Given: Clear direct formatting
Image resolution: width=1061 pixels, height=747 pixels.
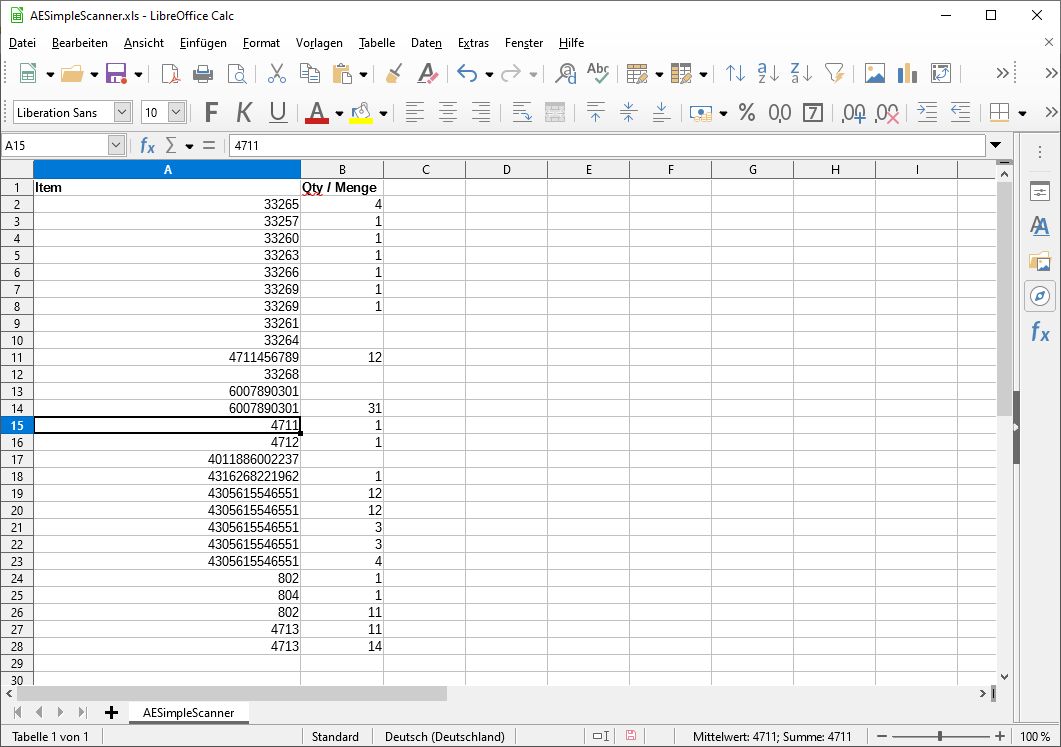Looking at the screenshot, I should (428, 73).
